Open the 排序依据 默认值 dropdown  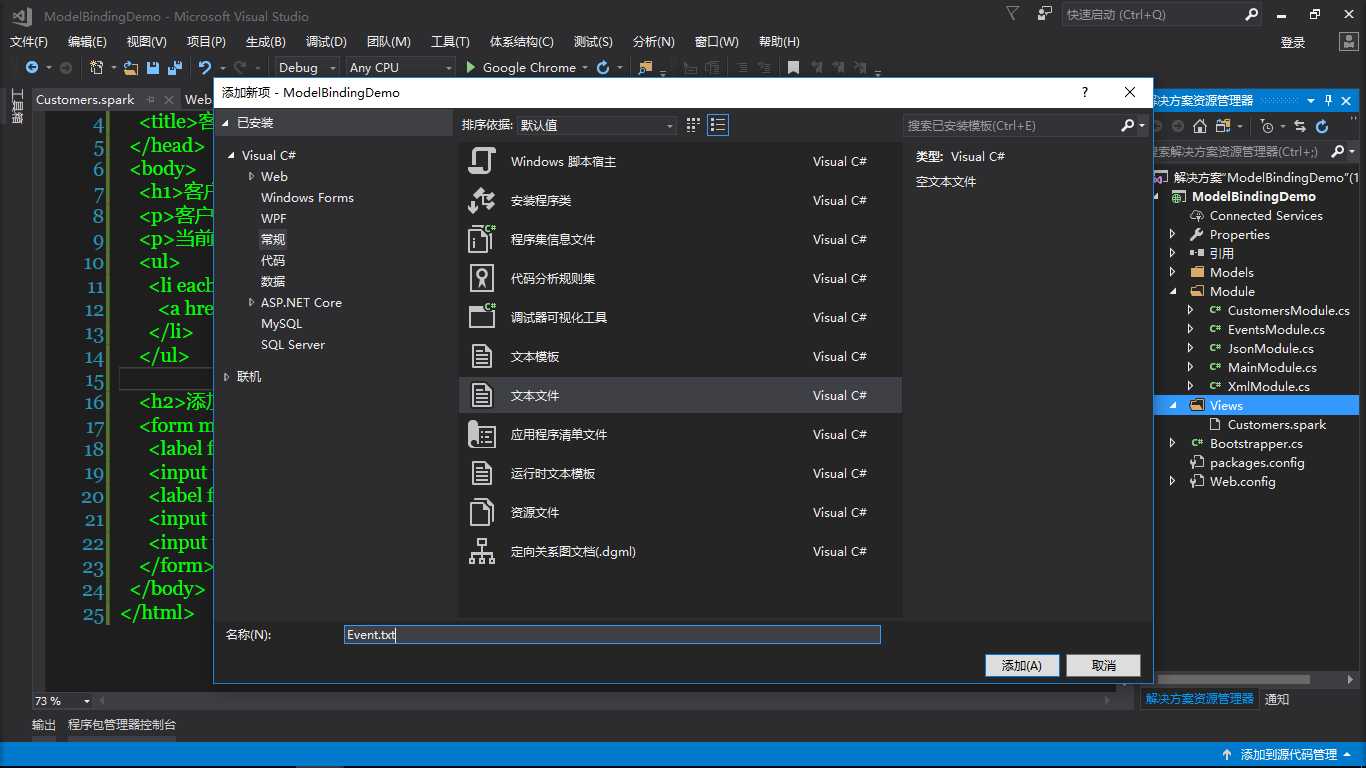coord(597,125)
